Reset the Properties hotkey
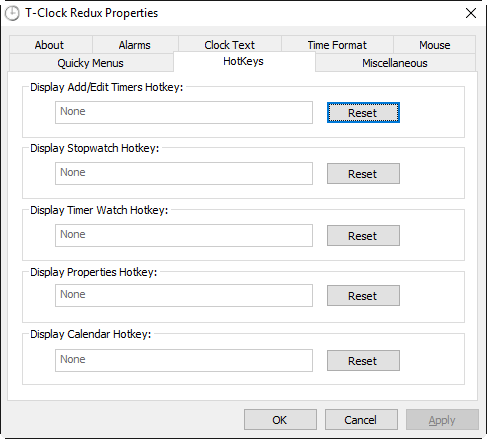 (x=363, y=295)
